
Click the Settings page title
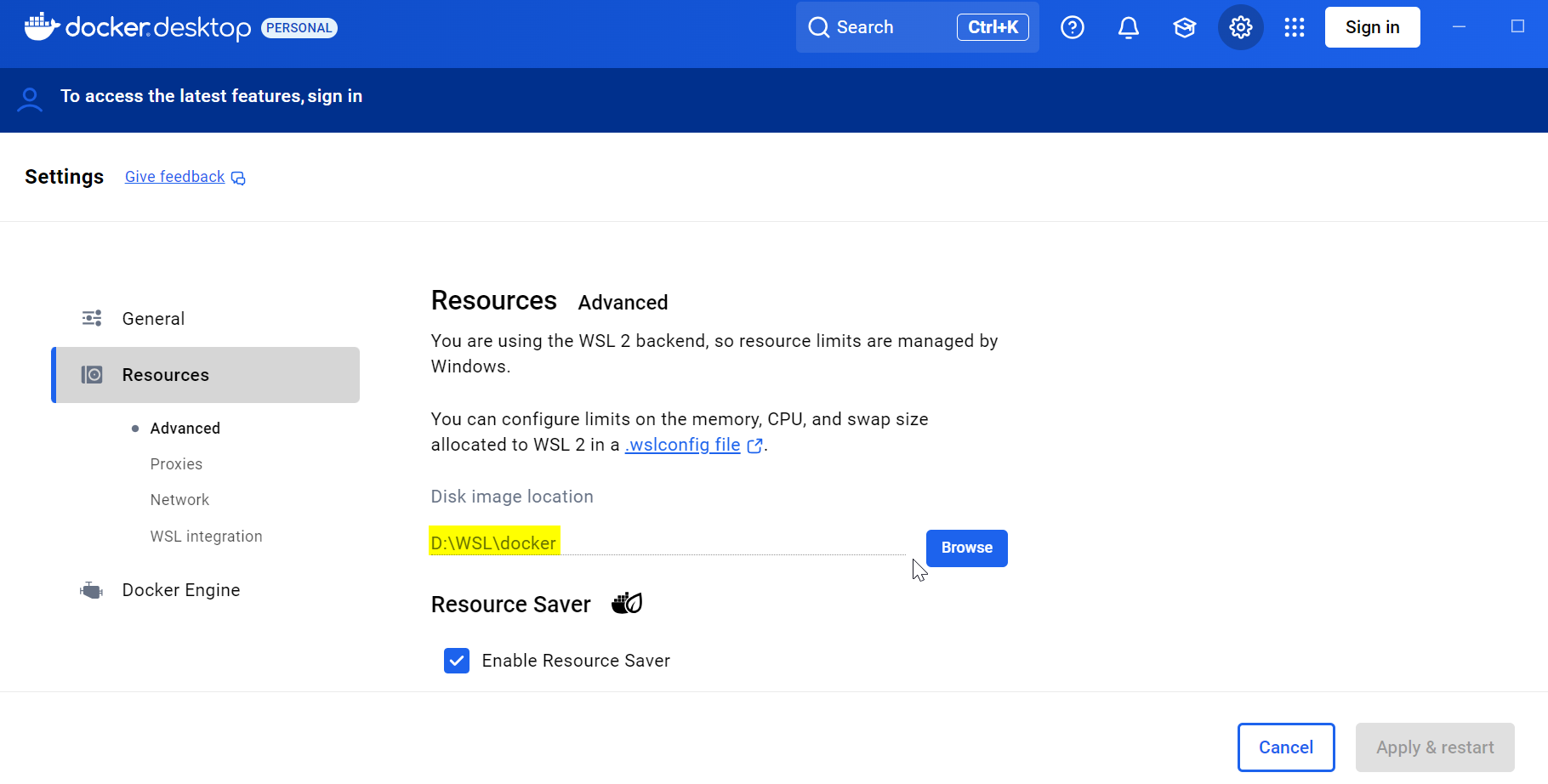tap(65, 177)
